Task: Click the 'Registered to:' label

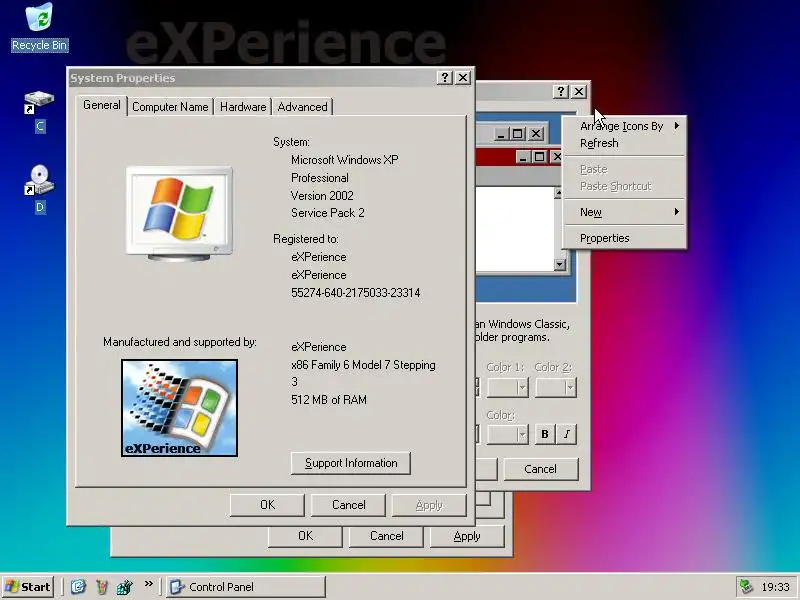Action: tap(306, 239)
